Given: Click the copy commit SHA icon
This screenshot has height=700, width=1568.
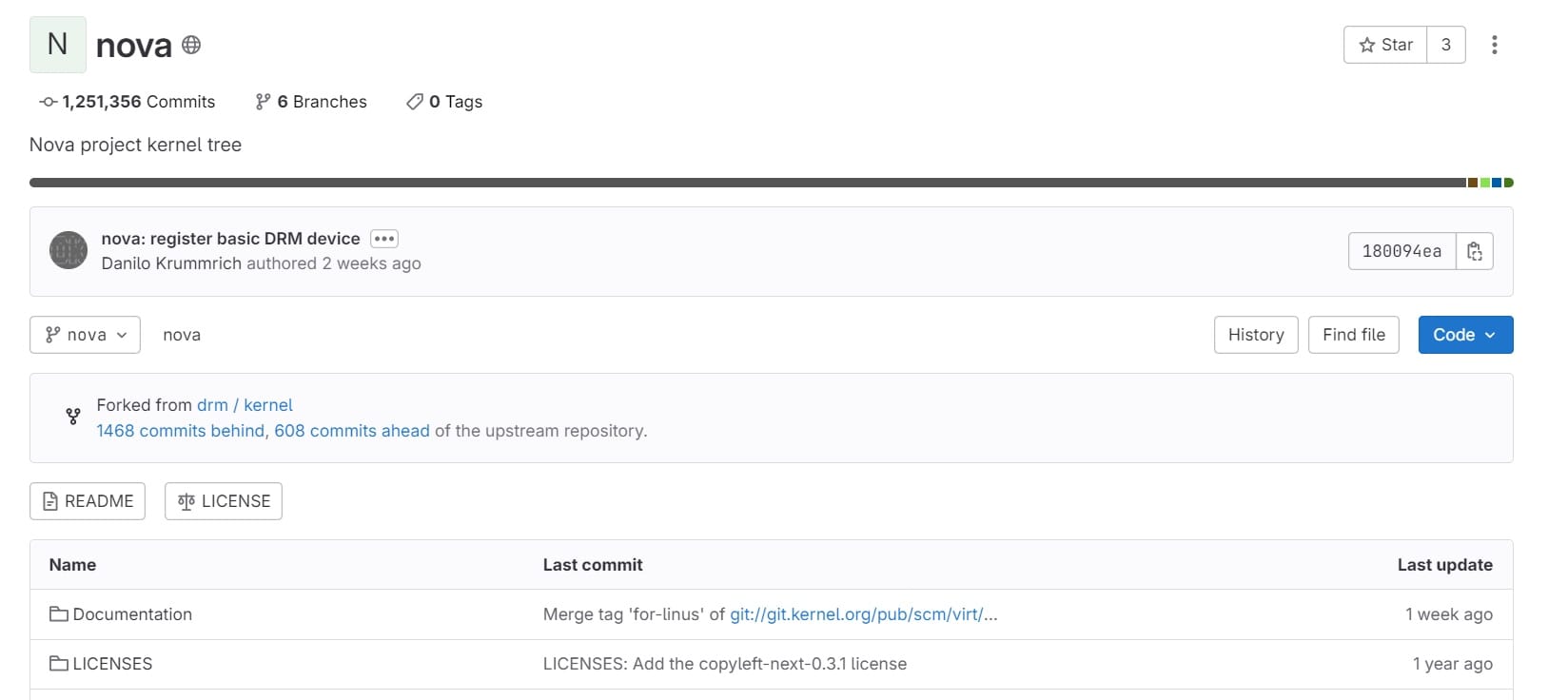Looking at the screenshot, I should (1475, 251).
